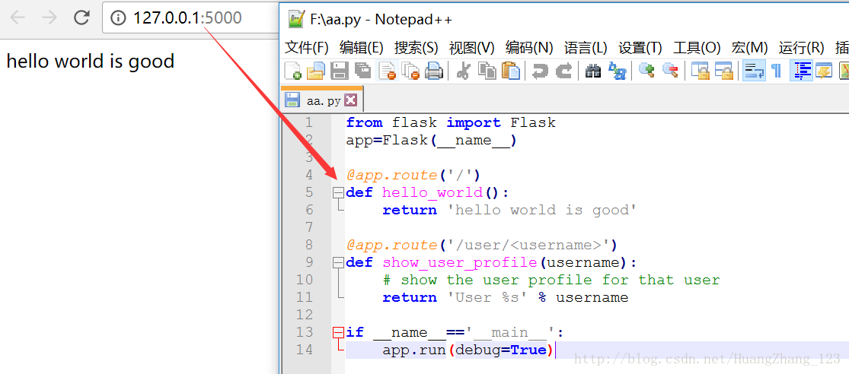Toggle the Word Wrap toolbar button
849x374 pixels.
[x=753, y=71]
